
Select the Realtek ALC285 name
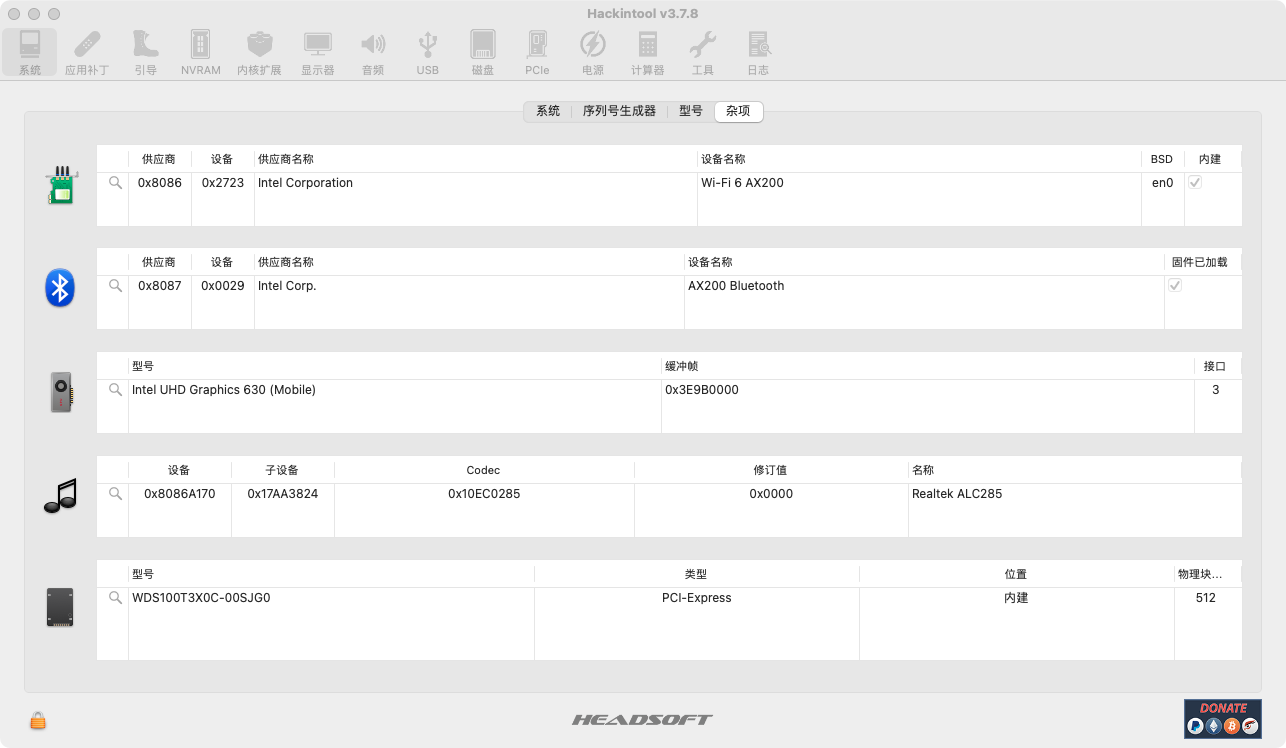point(957,494)
